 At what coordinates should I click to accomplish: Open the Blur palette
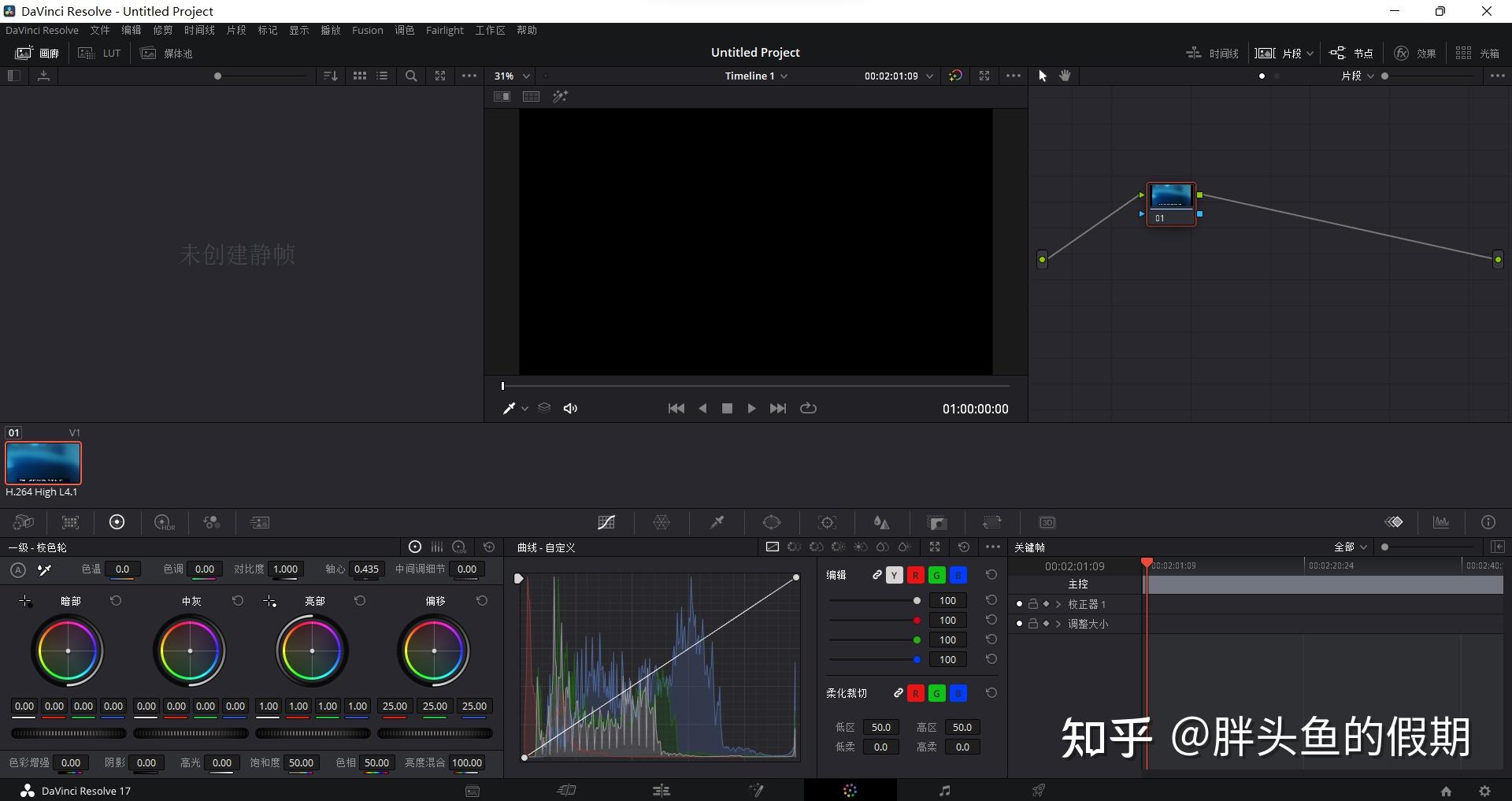pos(881,522)
